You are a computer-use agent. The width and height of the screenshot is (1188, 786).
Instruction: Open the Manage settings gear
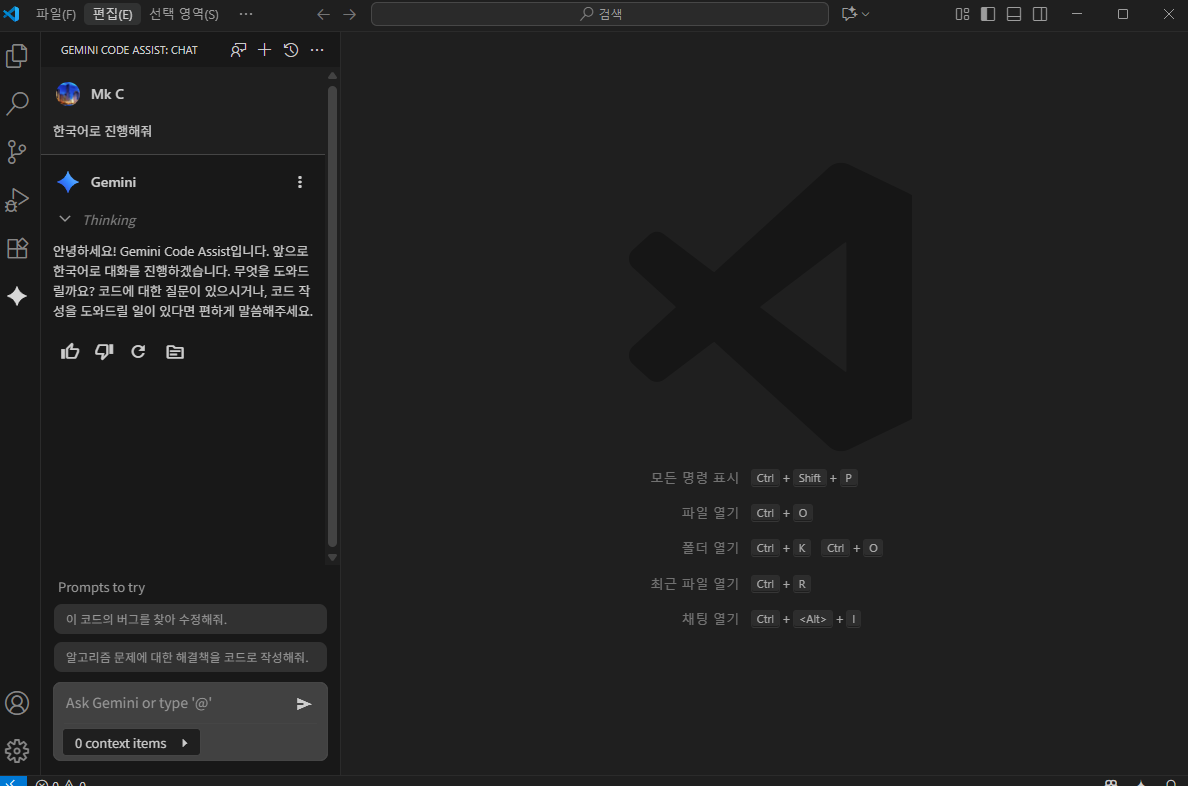17,751
